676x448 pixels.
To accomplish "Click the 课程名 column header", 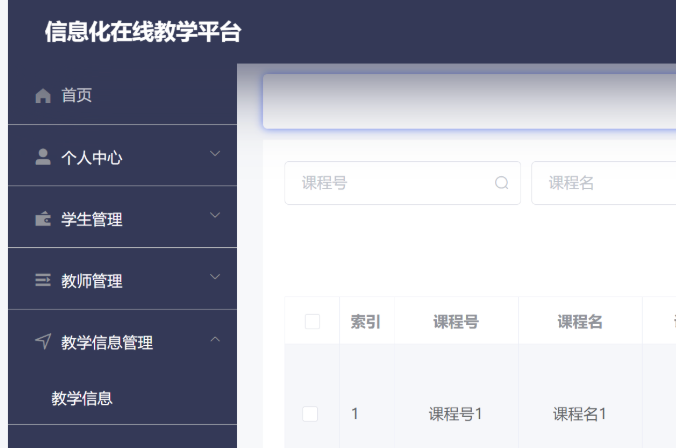I will (579, 321).
